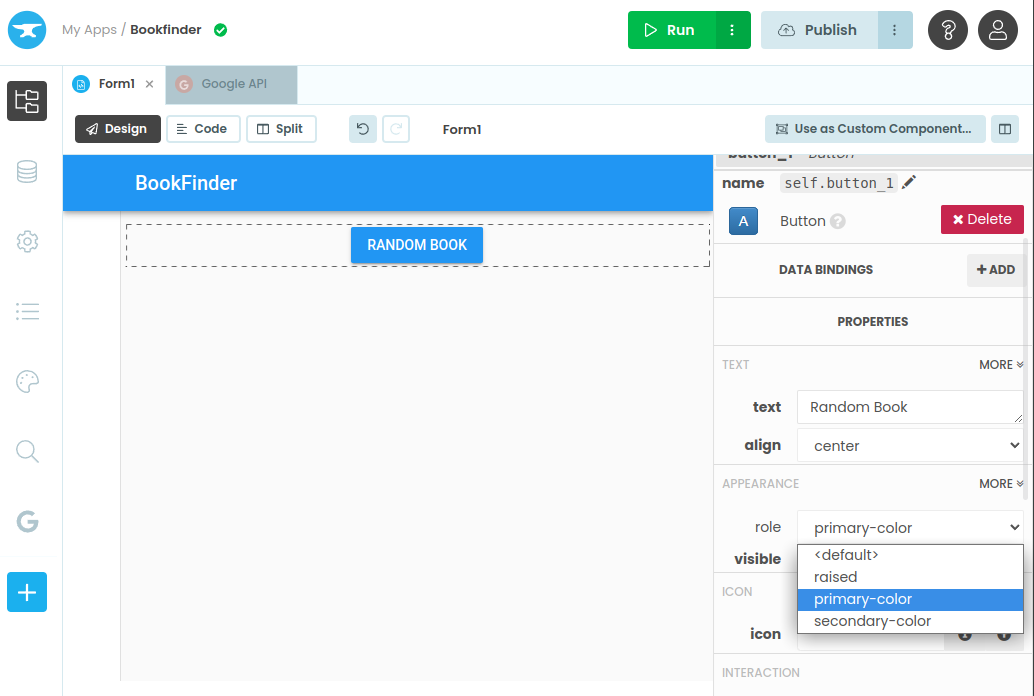Open the Google service sidebar icon
The height and width of the screenshot is (696, 1034).
[x=27, y=521]
